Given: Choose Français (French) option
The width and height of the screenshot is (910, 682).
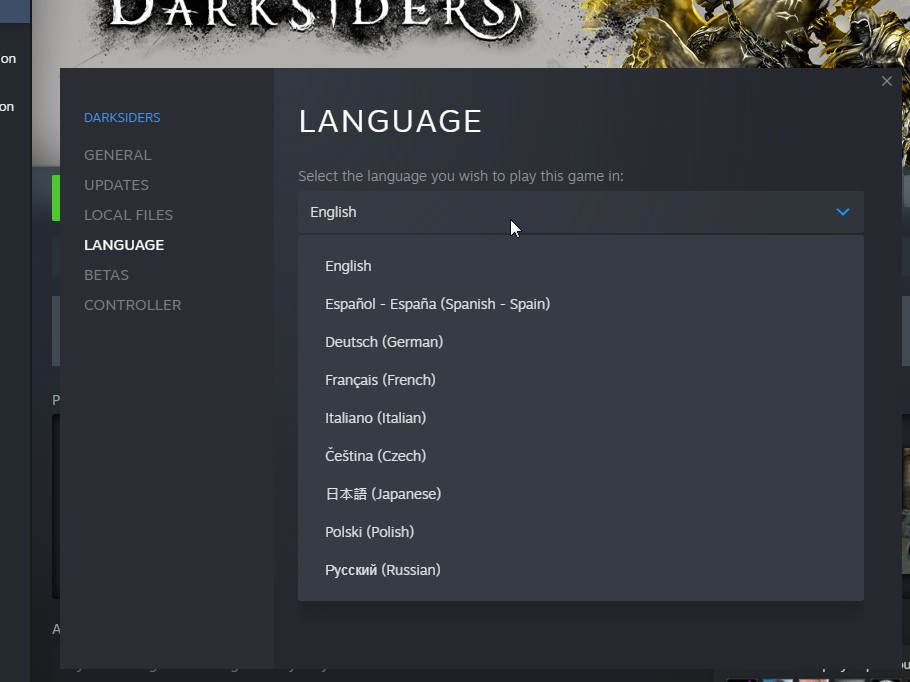Looking at the screenshot, I should click(x=580, y=380).
